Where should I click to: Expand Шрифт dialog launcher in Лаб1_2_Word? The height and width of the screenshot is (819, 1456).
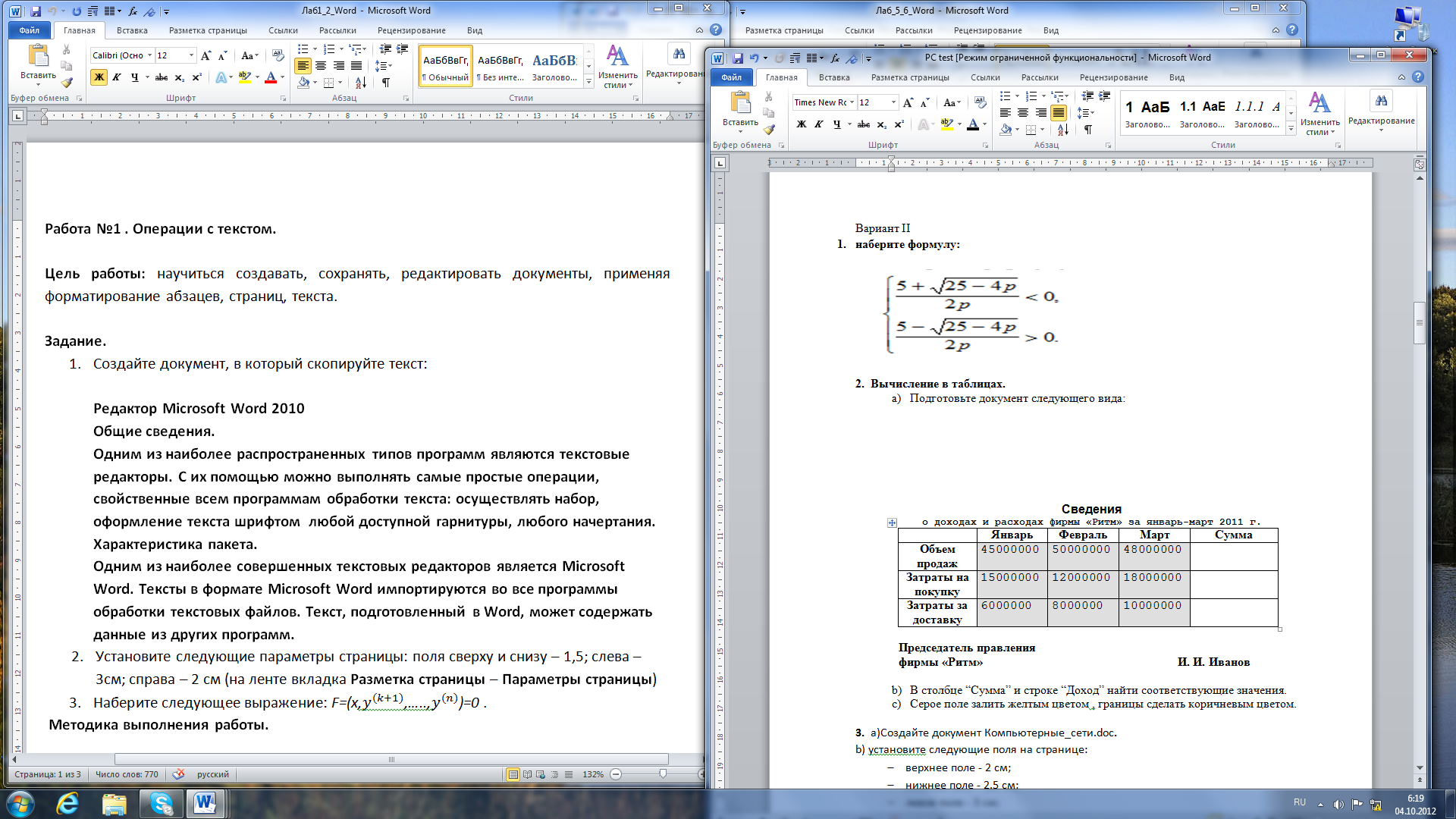coord(284,99)
